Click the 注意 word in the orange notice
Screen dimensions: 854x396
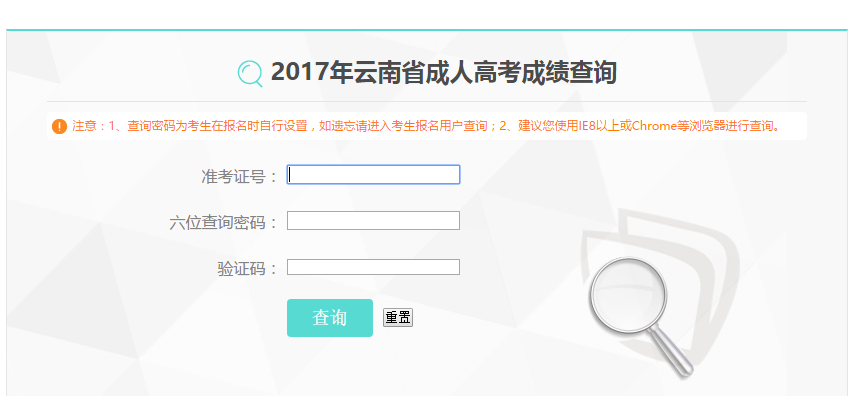tap(83, 126)
